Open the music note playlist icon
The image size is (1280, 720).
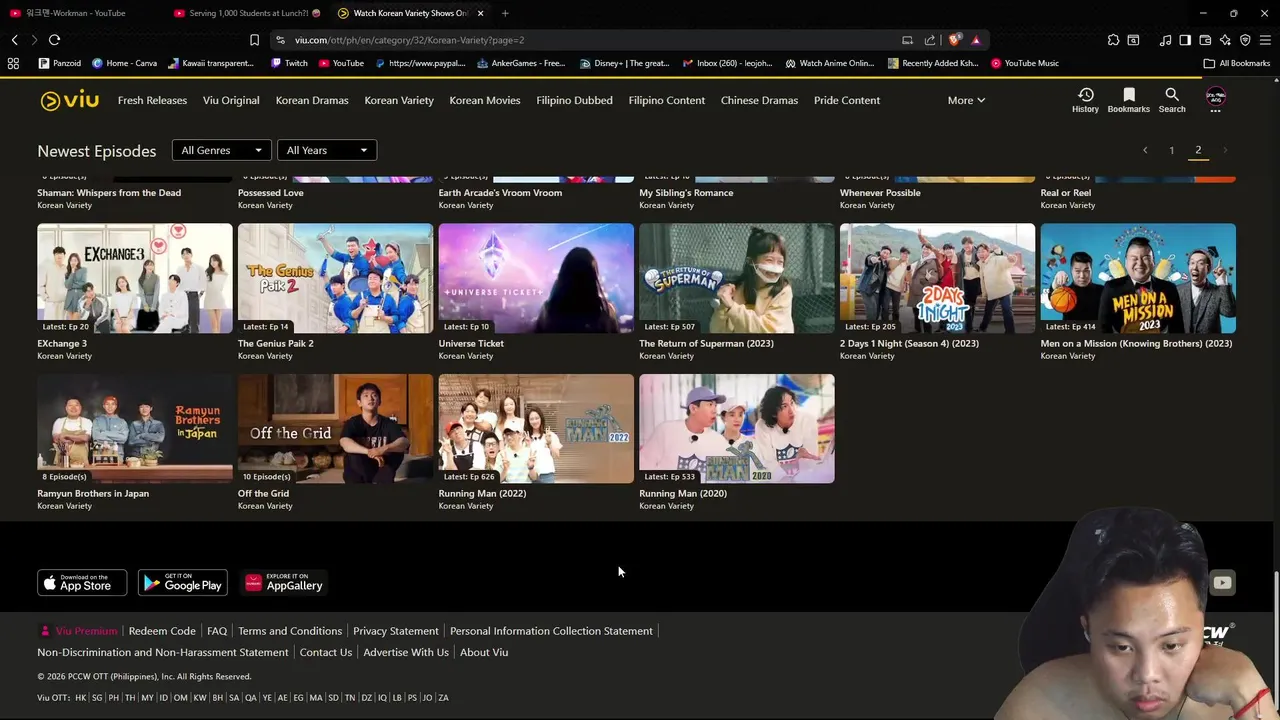(1165, 40)
